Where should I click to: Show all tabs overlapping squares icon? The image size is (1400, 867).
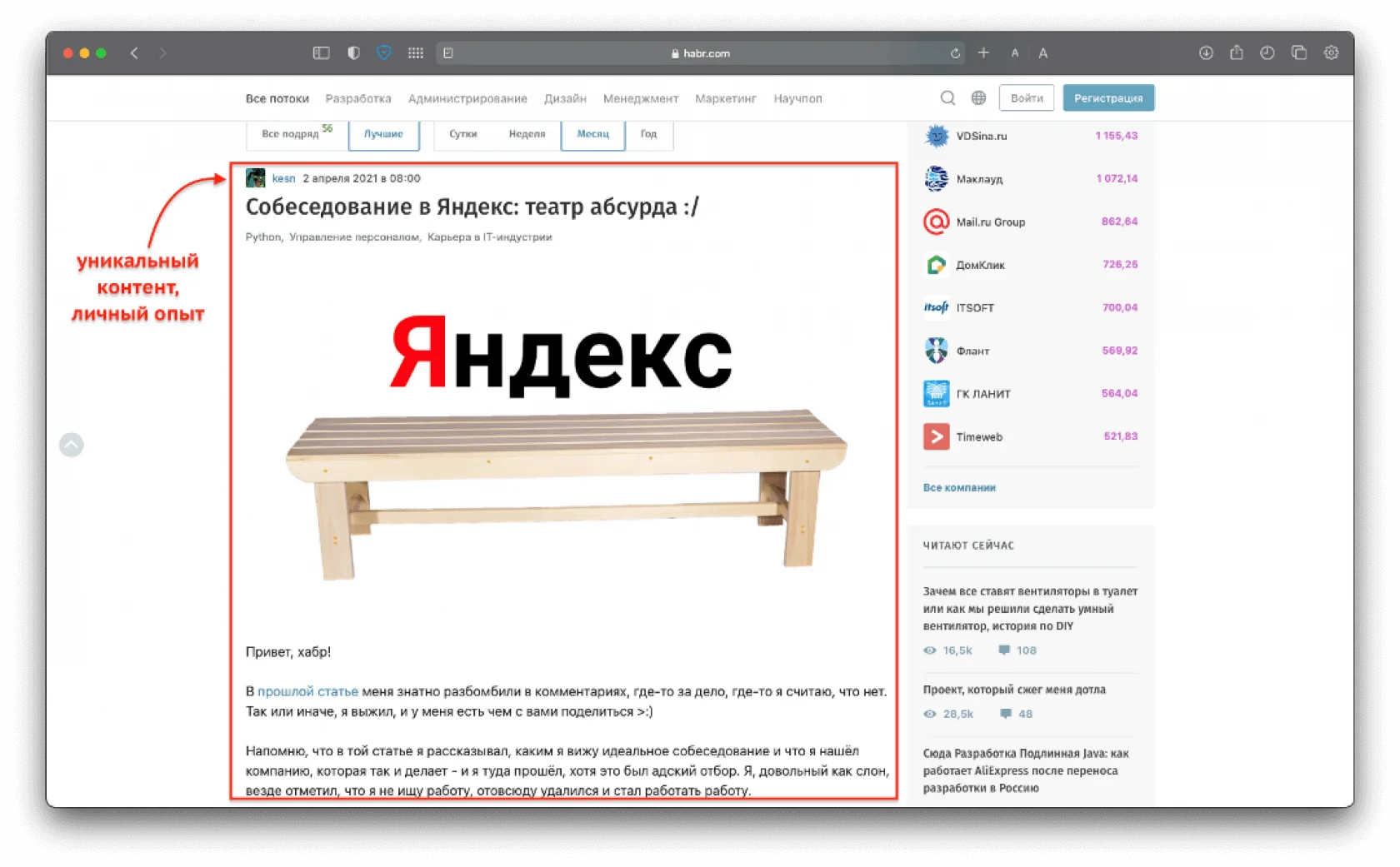click(x=1299, y=53)
